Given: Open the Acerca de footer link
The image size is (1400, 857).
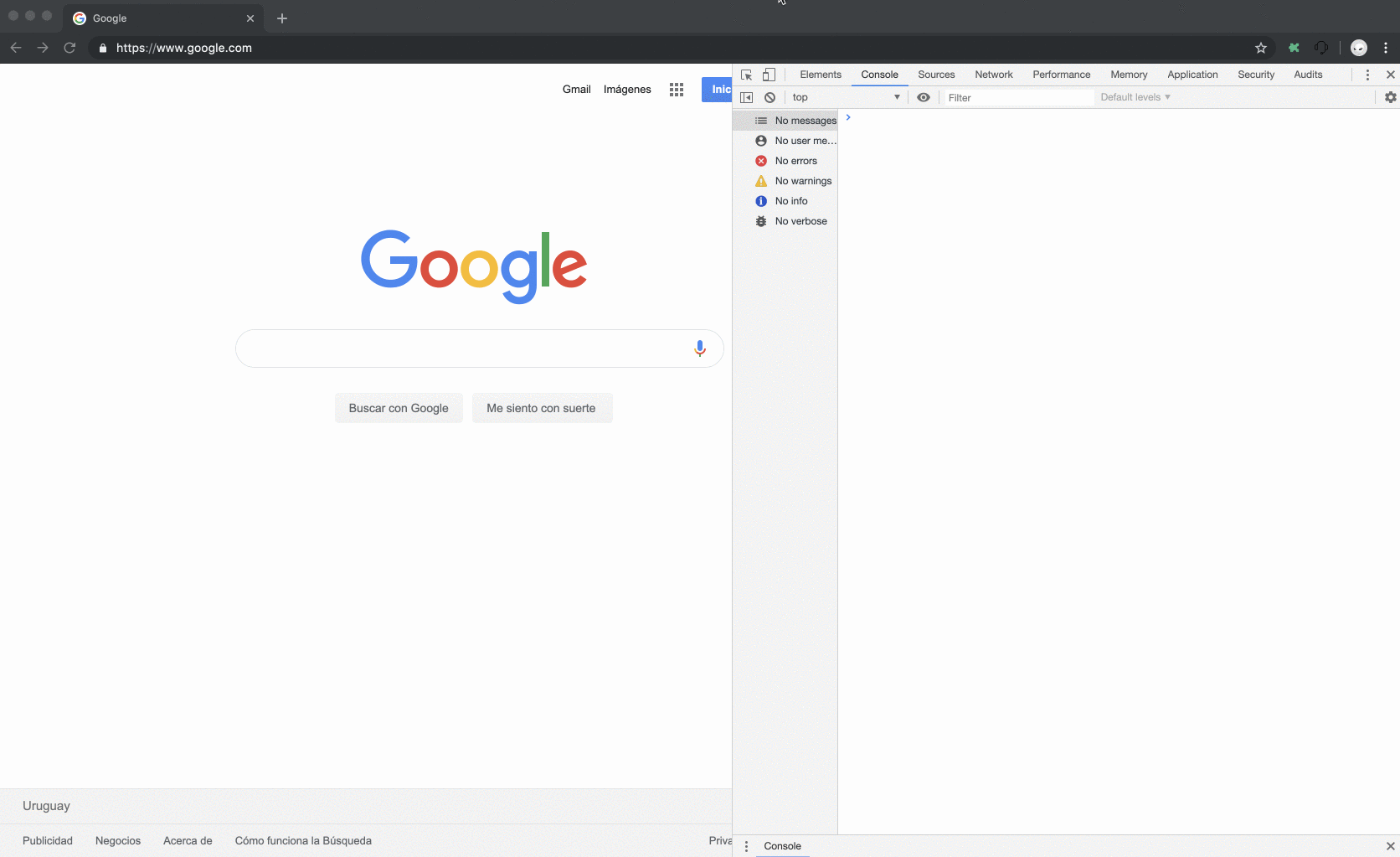Looking at the screenshot, I should click(x=188, y=840).
